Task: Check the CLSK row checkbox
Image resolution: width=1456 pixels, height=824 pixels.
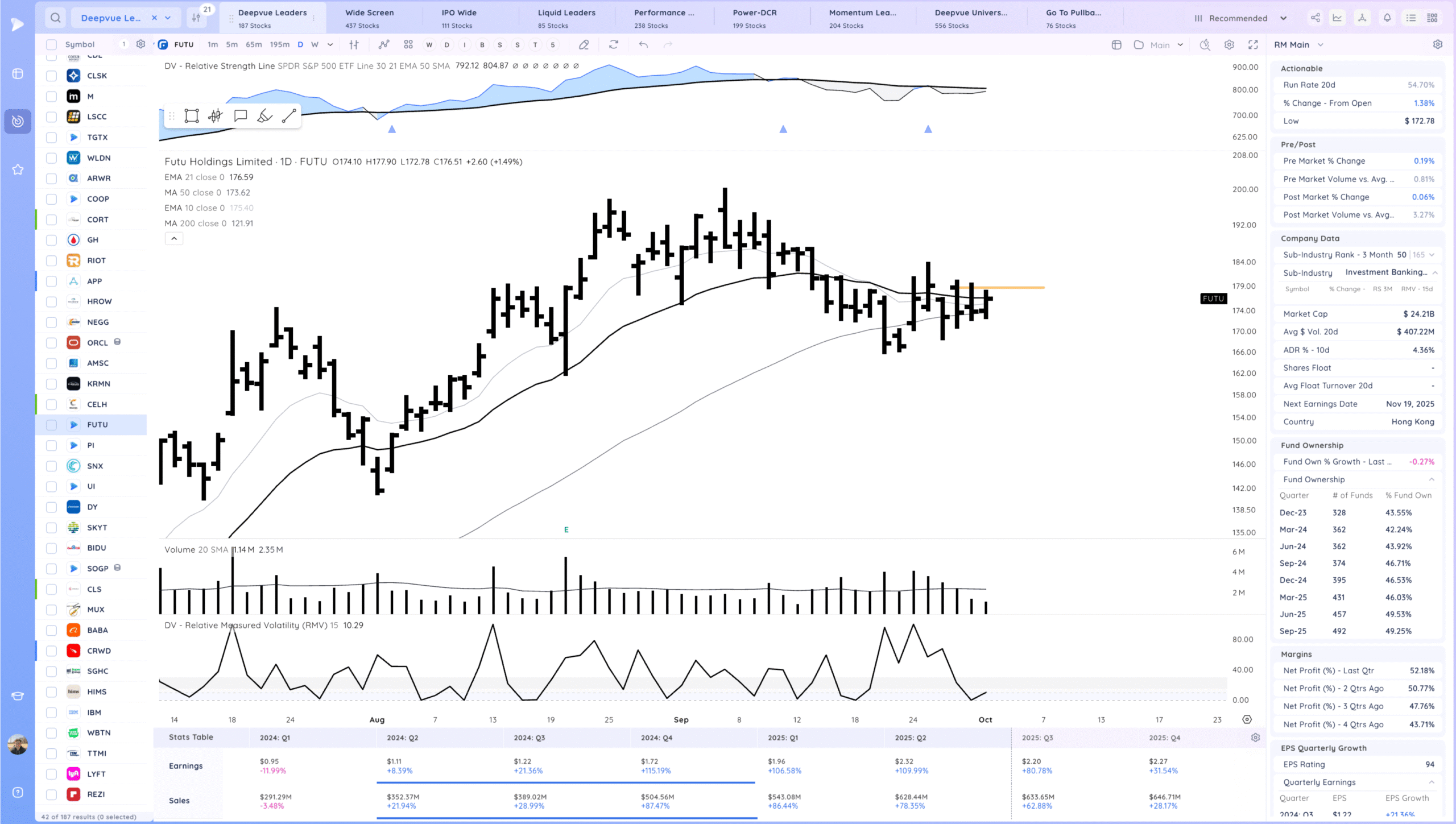Action: pos(51,76)
